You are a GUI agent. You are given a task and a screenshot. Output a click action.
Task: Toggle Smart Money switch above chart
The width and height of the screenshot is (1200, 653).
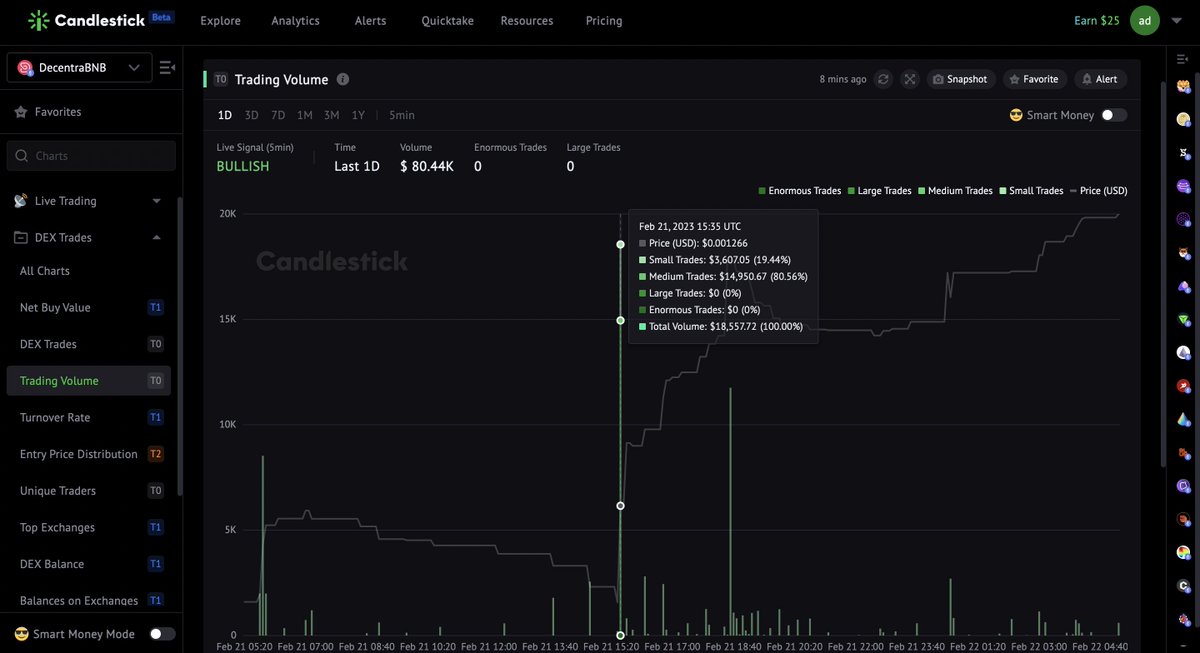[x=1114, y=115]
